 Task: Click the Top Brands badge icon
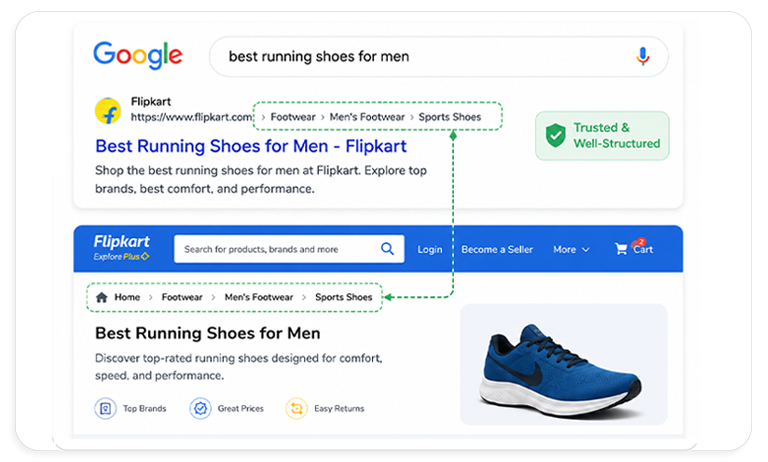click(105, 408)
